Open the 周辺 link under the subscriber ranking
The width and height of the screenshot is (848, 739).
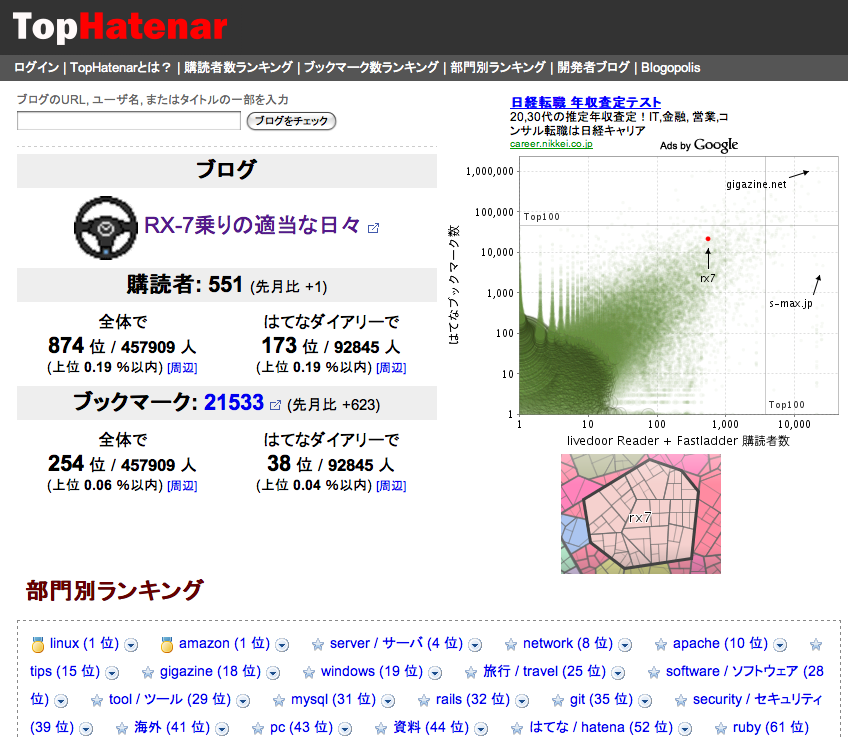point(184,366)
